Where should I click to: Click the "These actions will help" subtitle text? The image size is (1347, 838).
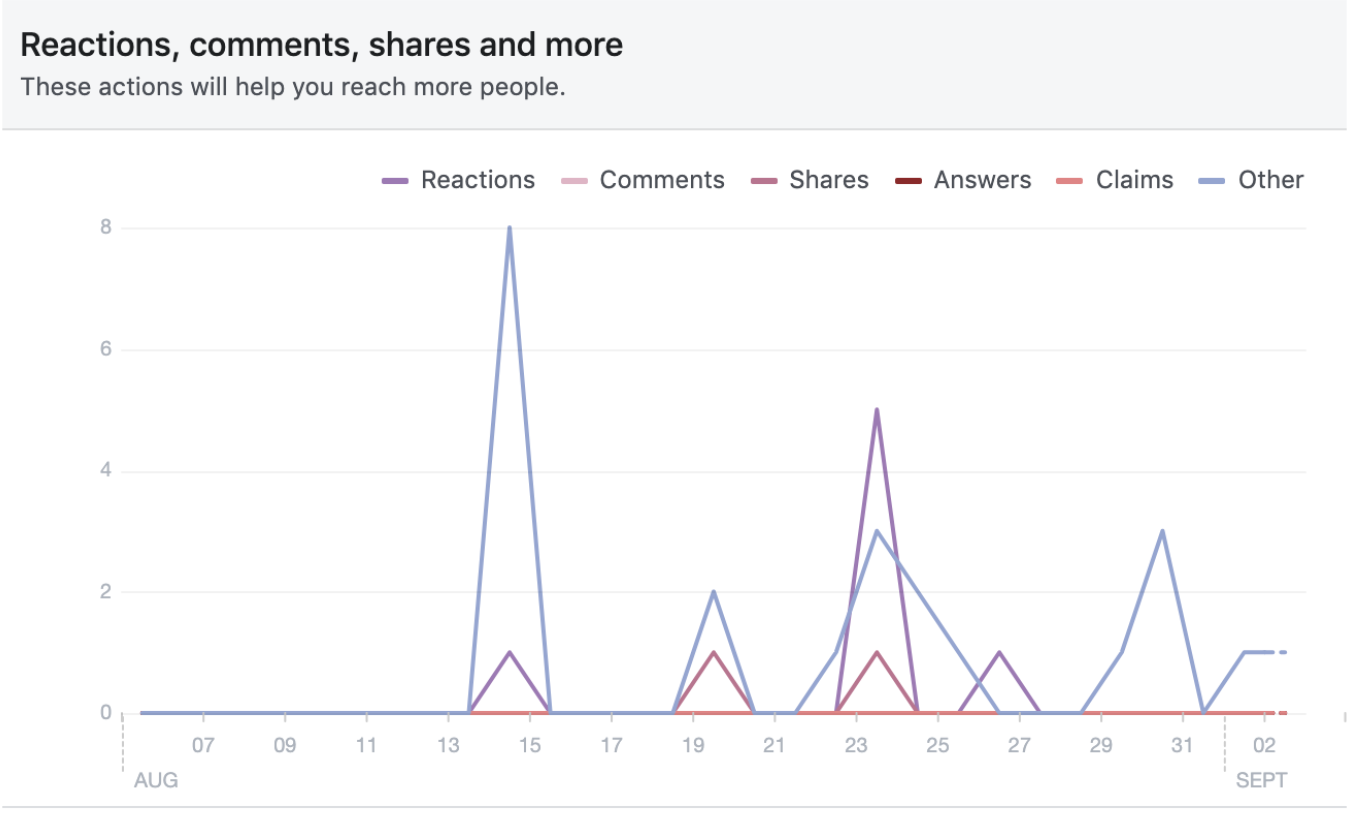coord(293,87)
